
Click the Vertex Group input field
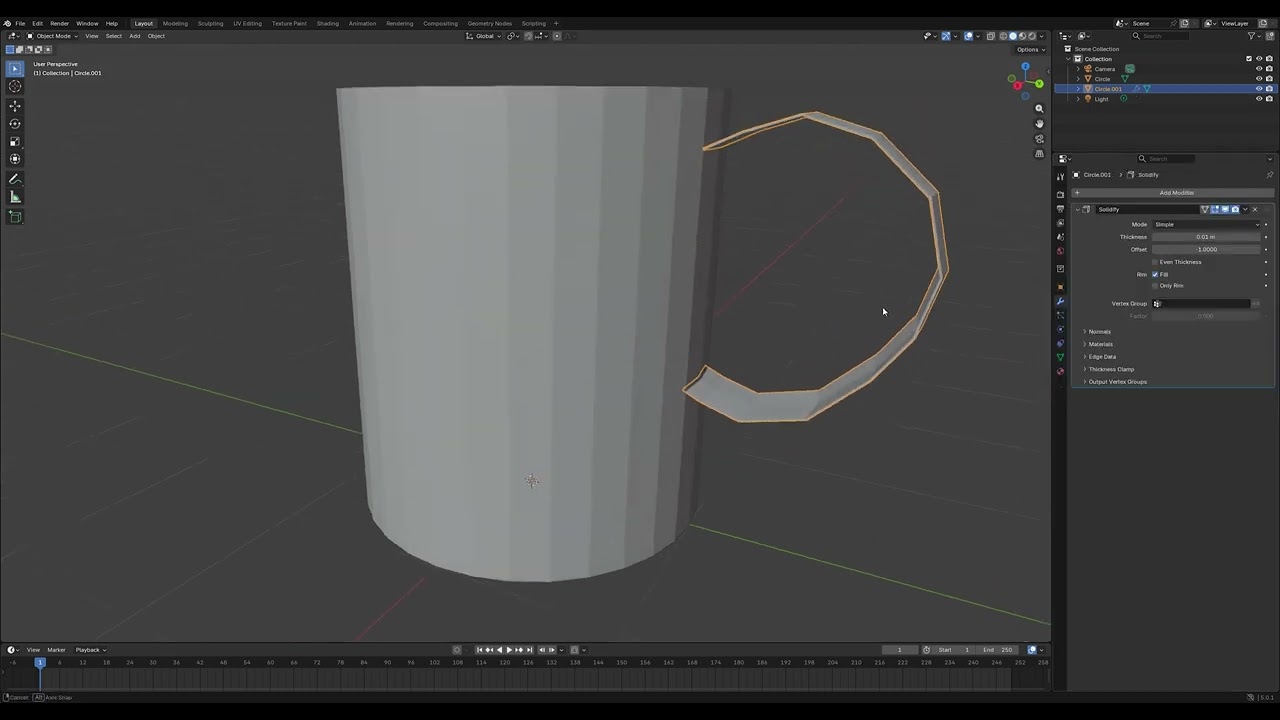pos(1201,304)
